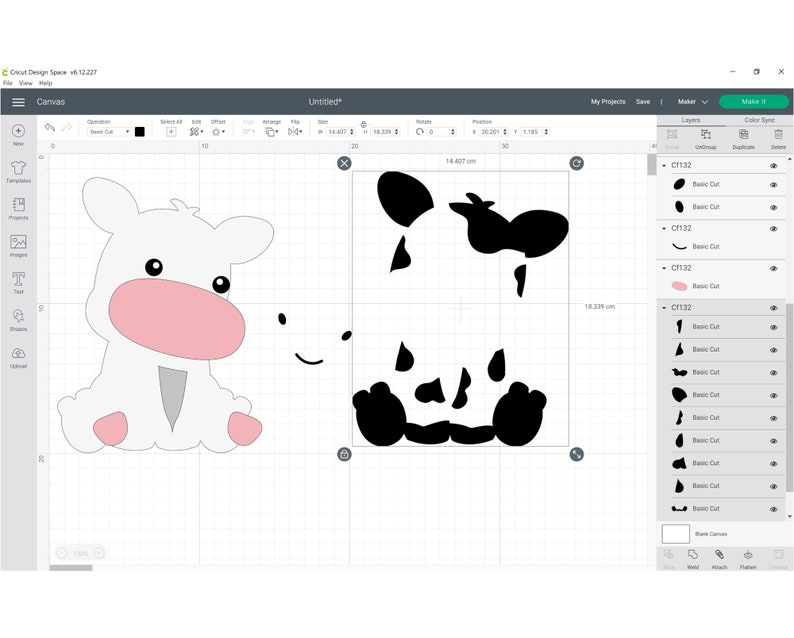Click the zoom out minus button
Image resolution: width=794 pixels, height=638 pixels.
click(62, 553)
